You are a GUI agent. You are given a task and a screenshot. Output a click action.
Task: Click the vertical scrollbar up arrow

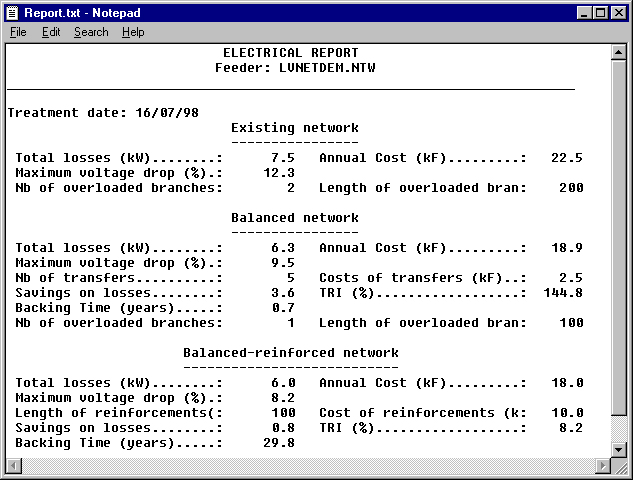[619, 54]
